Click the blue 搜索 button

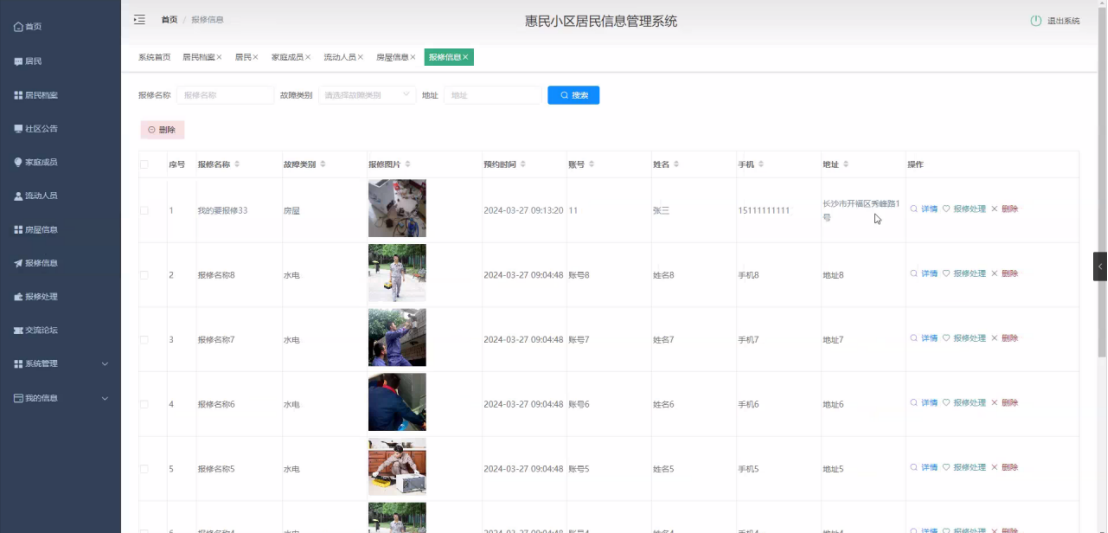click(x=574, y=95)
